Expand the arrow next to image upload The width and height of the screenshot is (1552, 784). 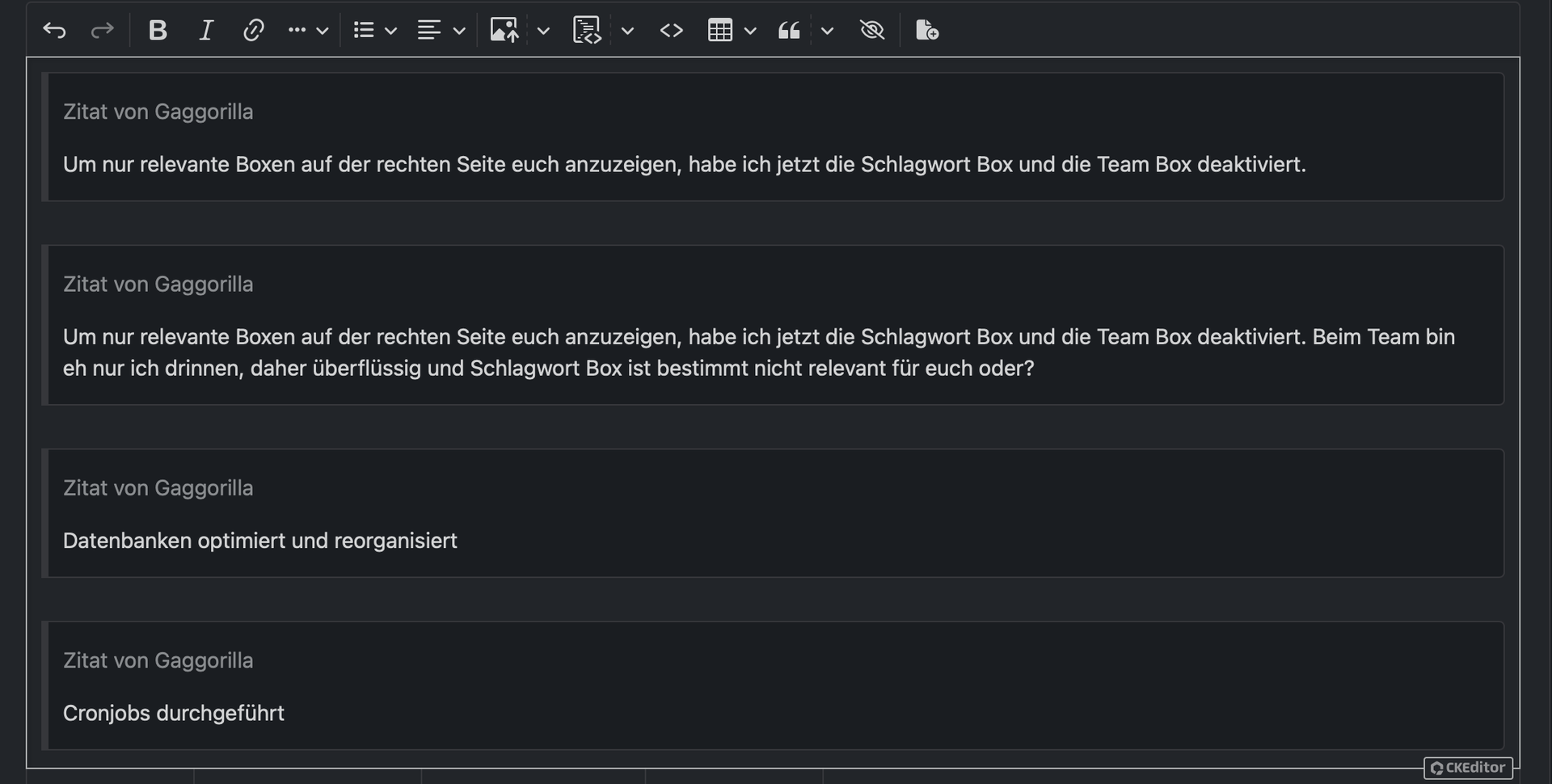click(x=543, y=31)
